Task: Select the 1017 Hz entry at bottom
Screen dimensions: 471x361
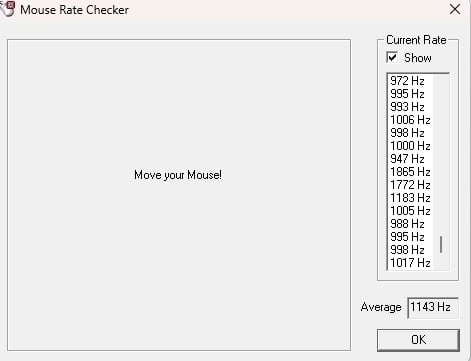Action: pyautogui.click(x=410, y=263)
